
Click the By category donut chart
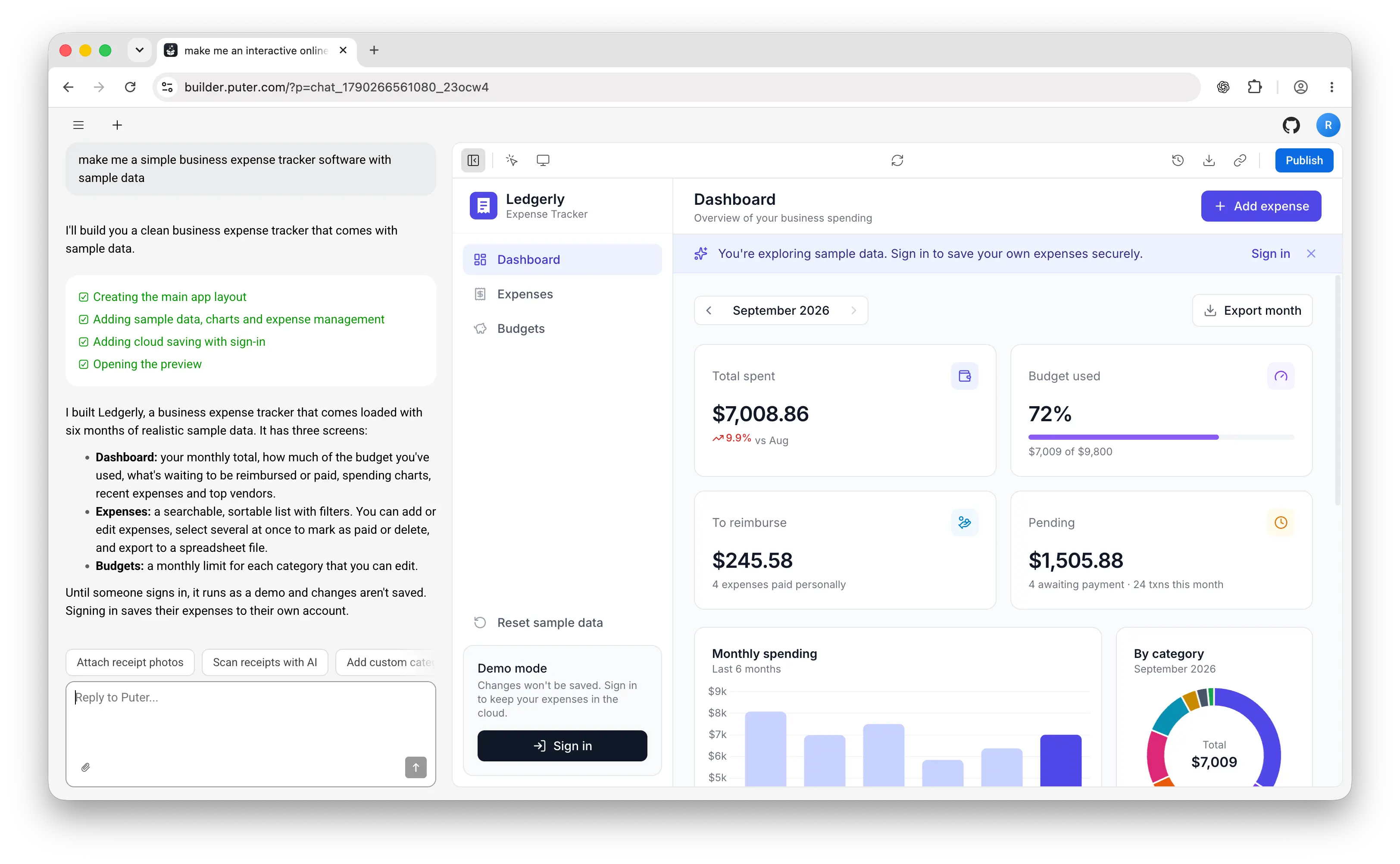tap(1214, 738)
